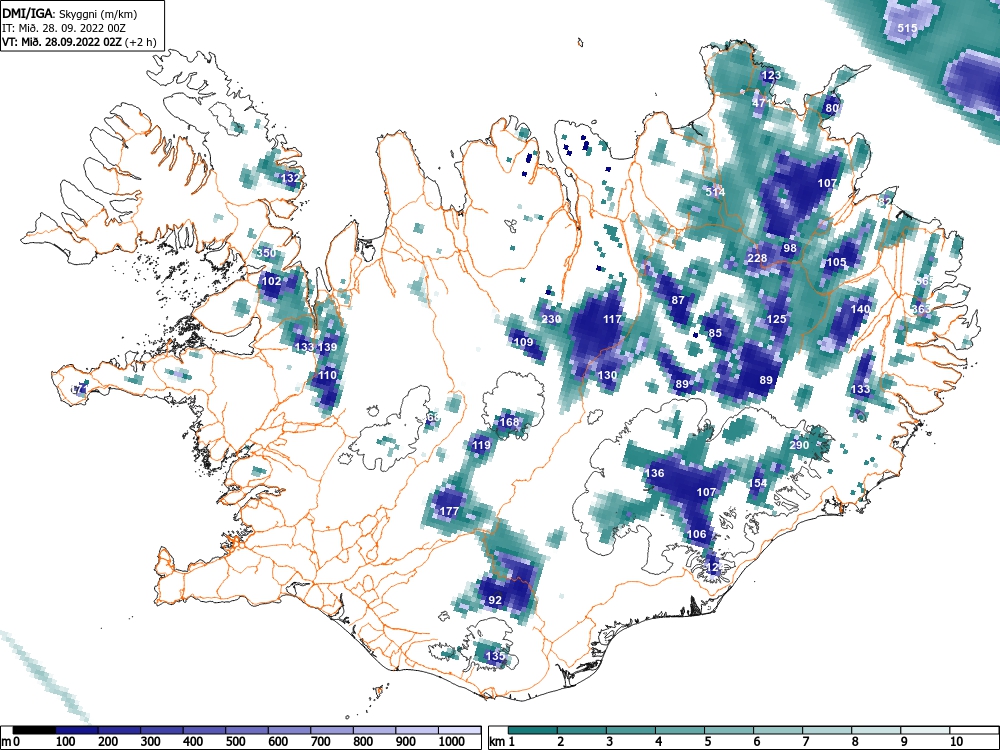Viewport: 1000px width, 750px height.
Task: Click the 'IT: Mið. 28. 09. 2022 00Z' line
Action: tap(63, 28)
